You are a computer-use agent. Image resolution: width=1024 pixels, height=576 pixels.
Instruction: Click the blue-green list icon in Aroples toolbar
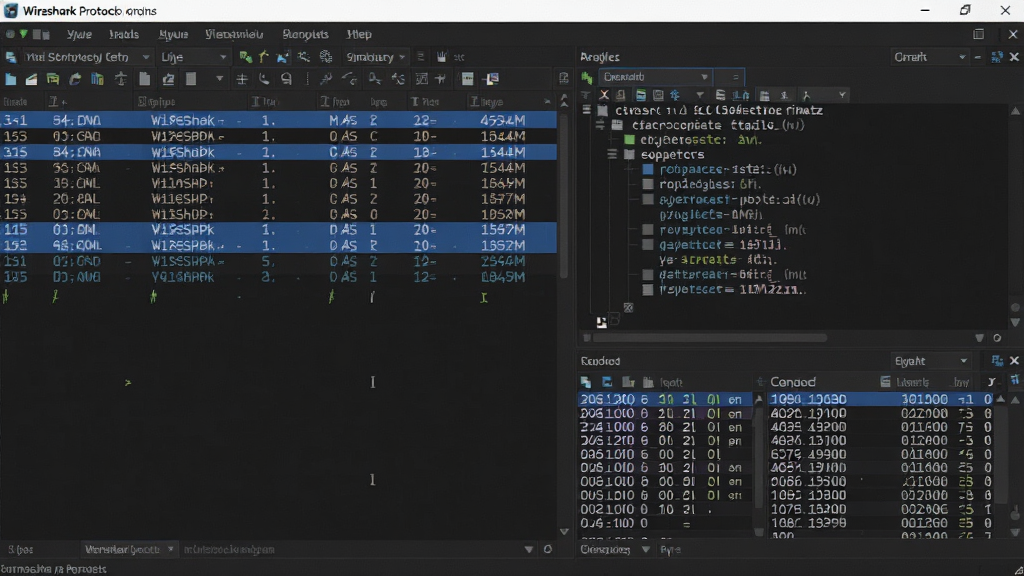click(641, 95)
